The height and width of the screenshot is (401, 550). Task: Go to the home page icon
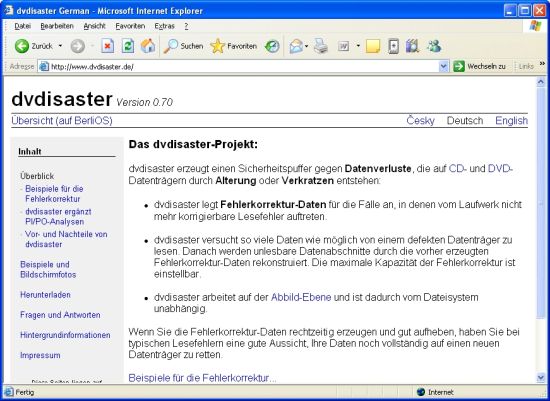pyautogui.click(x=148, y=46)
